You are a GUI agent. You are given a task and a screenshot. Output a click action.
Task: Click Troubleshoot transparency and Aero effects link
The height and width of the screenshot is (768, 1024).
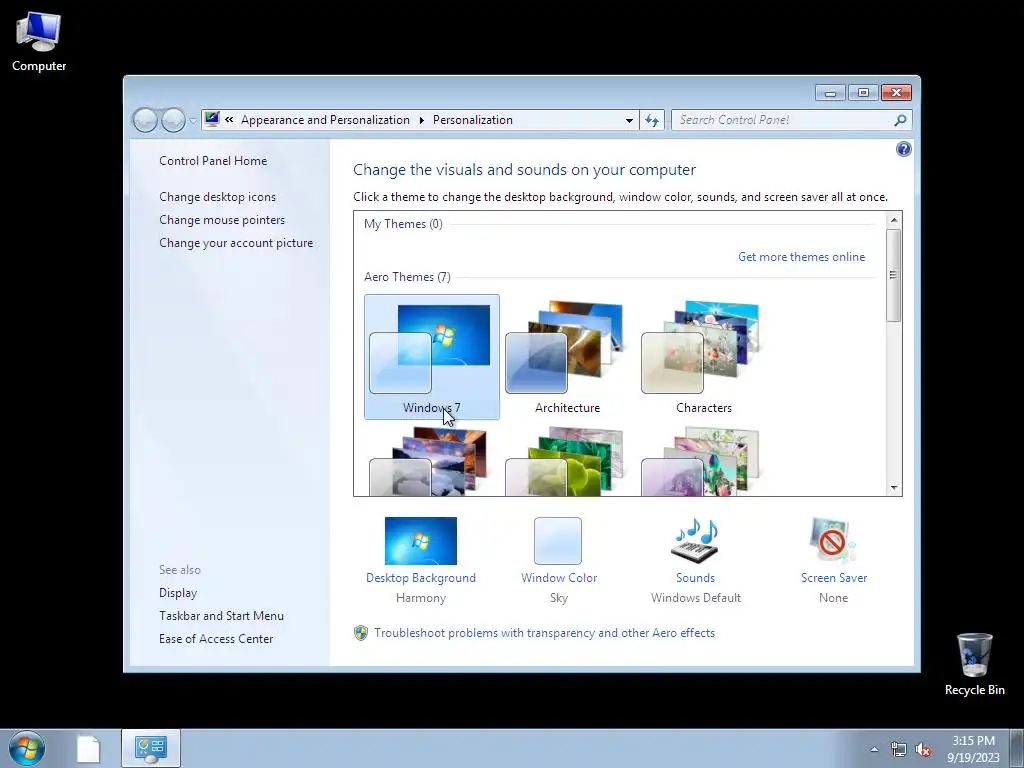click(545, 633)
